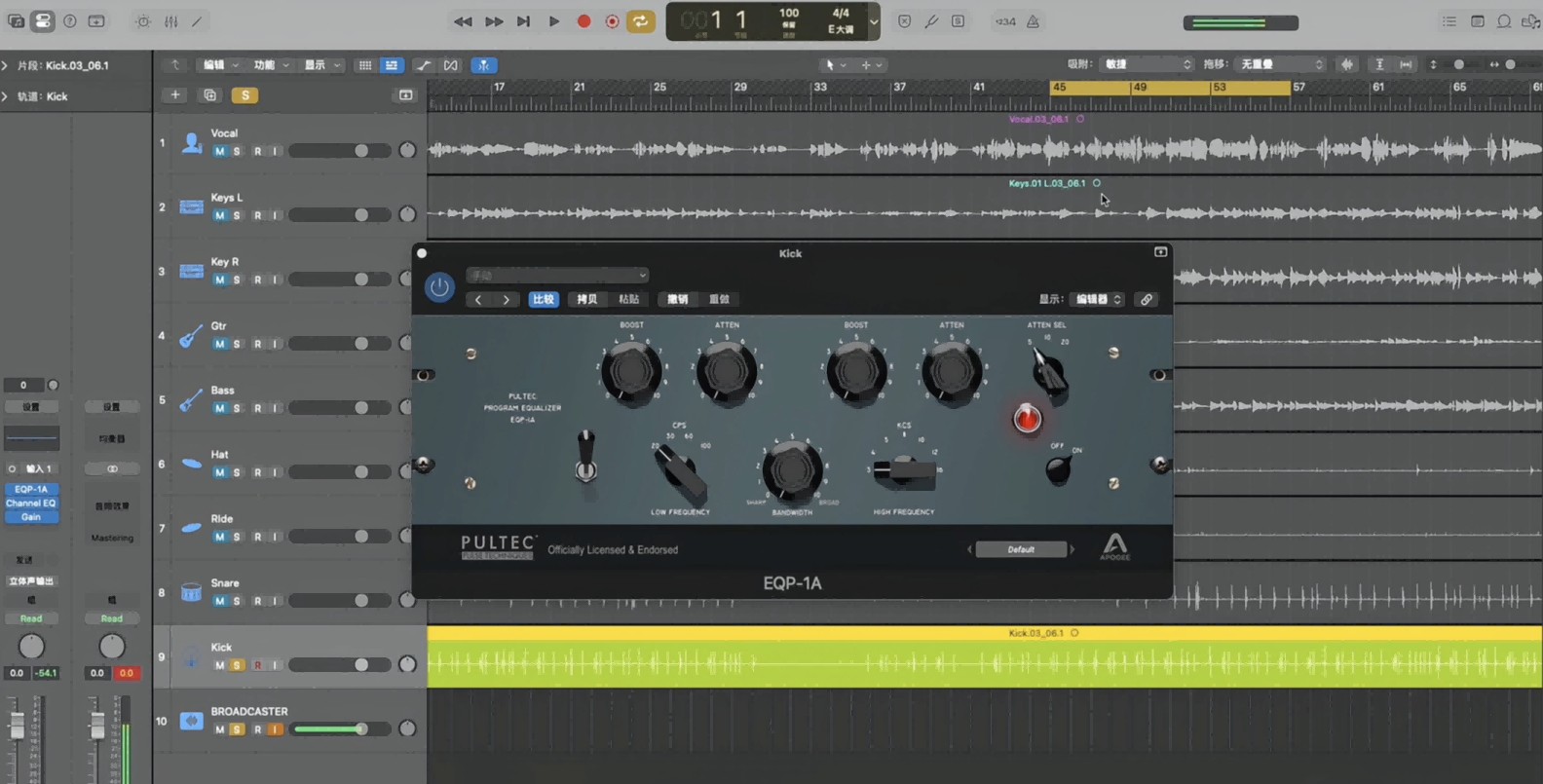Open the 编辑 menu in tracks area
The image size is (1543, 784).
(221, 65)
